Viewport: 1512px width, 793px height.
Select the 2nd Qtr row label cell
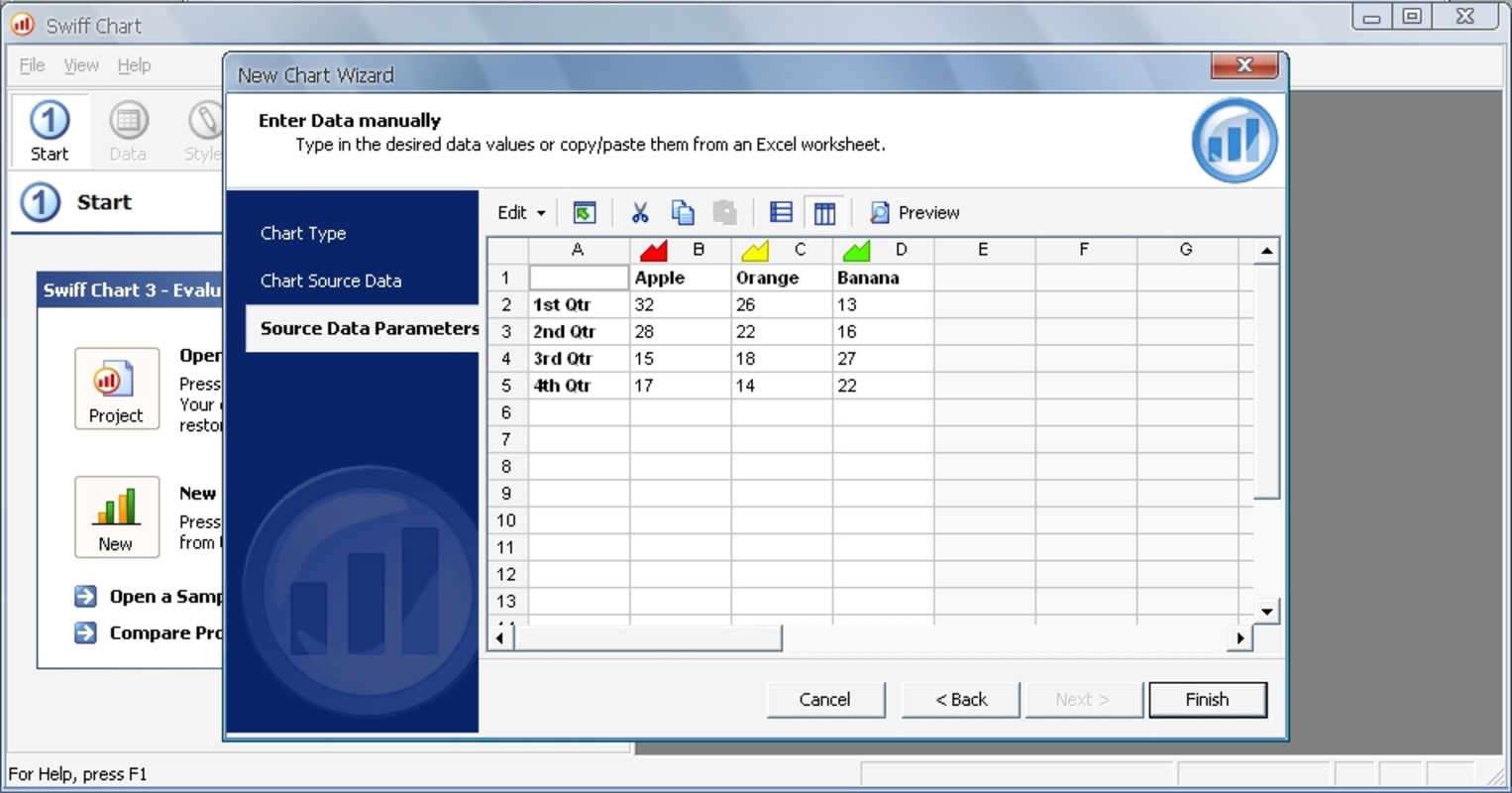579,331
